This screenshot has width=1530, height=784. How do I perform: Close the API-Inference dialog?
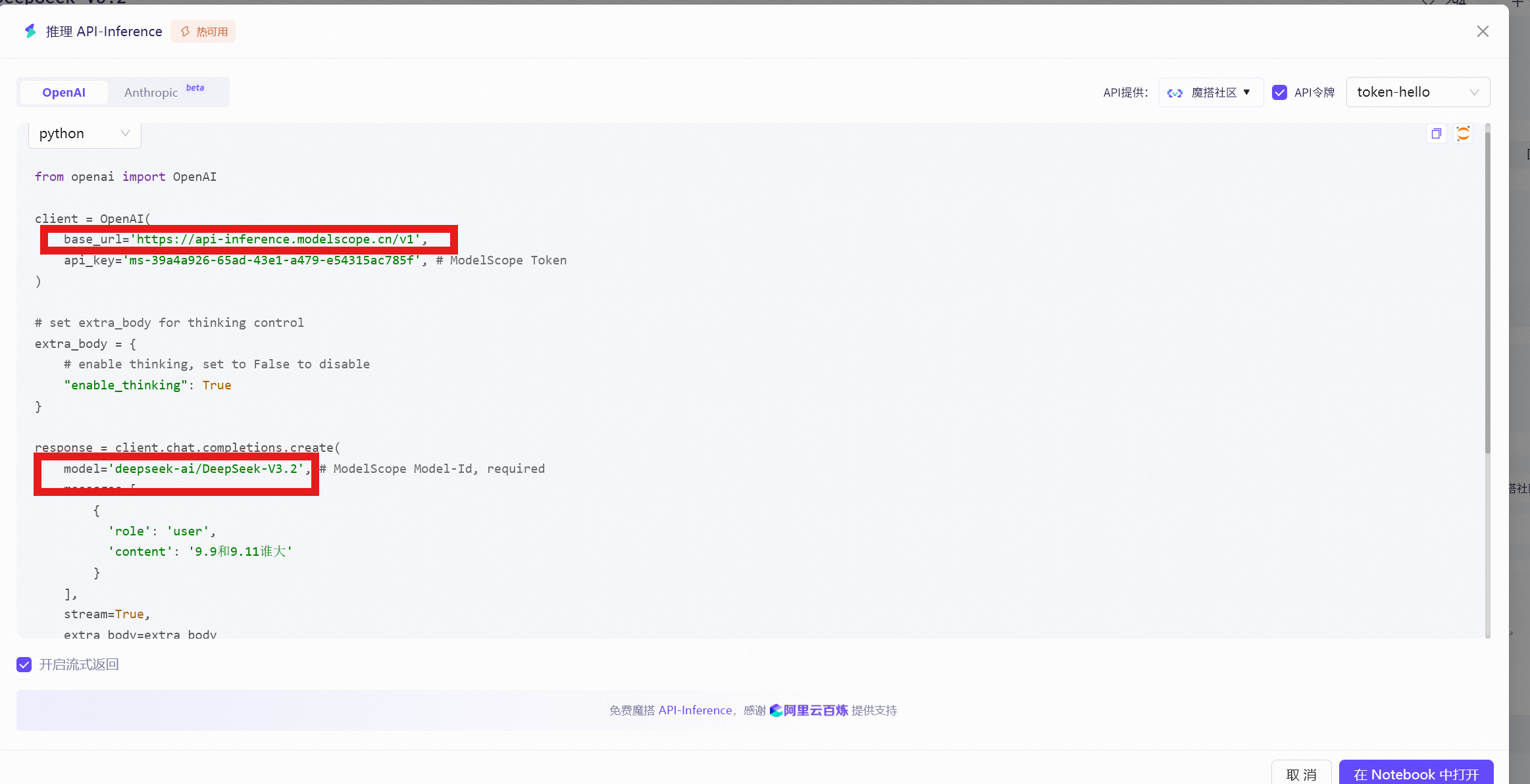[x=1482, y=32]
